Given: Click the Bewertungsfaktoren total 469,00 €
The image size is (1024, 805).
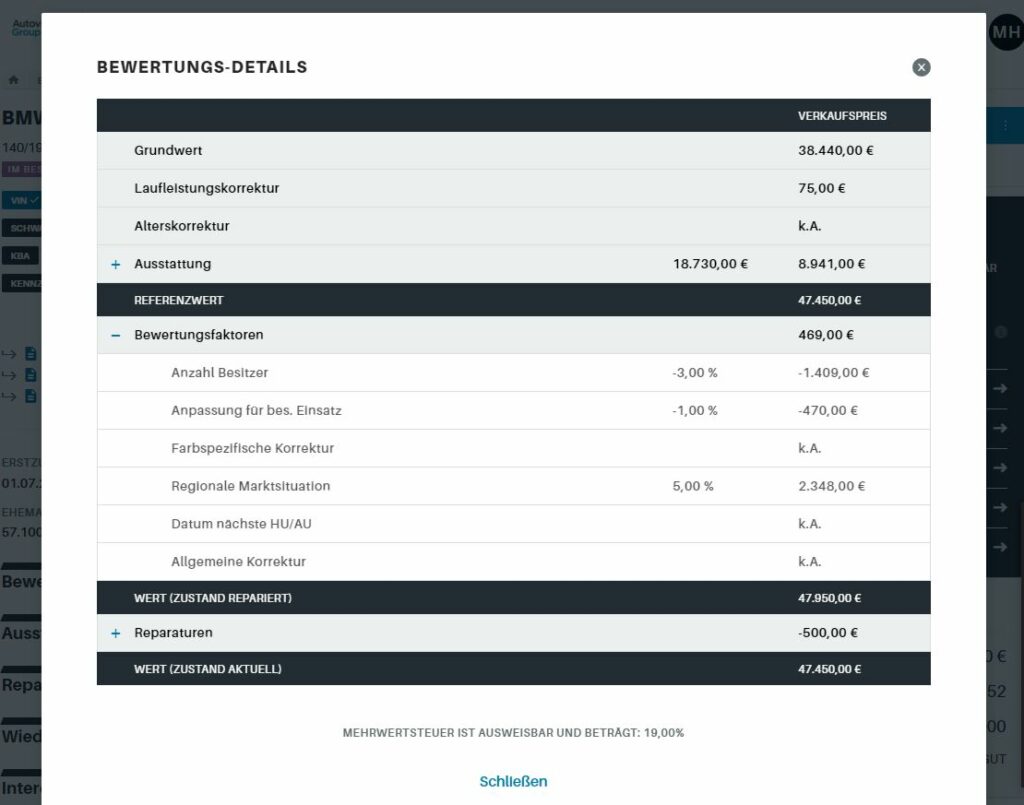Looking at the screenshot, I should (x=825, y=335).
